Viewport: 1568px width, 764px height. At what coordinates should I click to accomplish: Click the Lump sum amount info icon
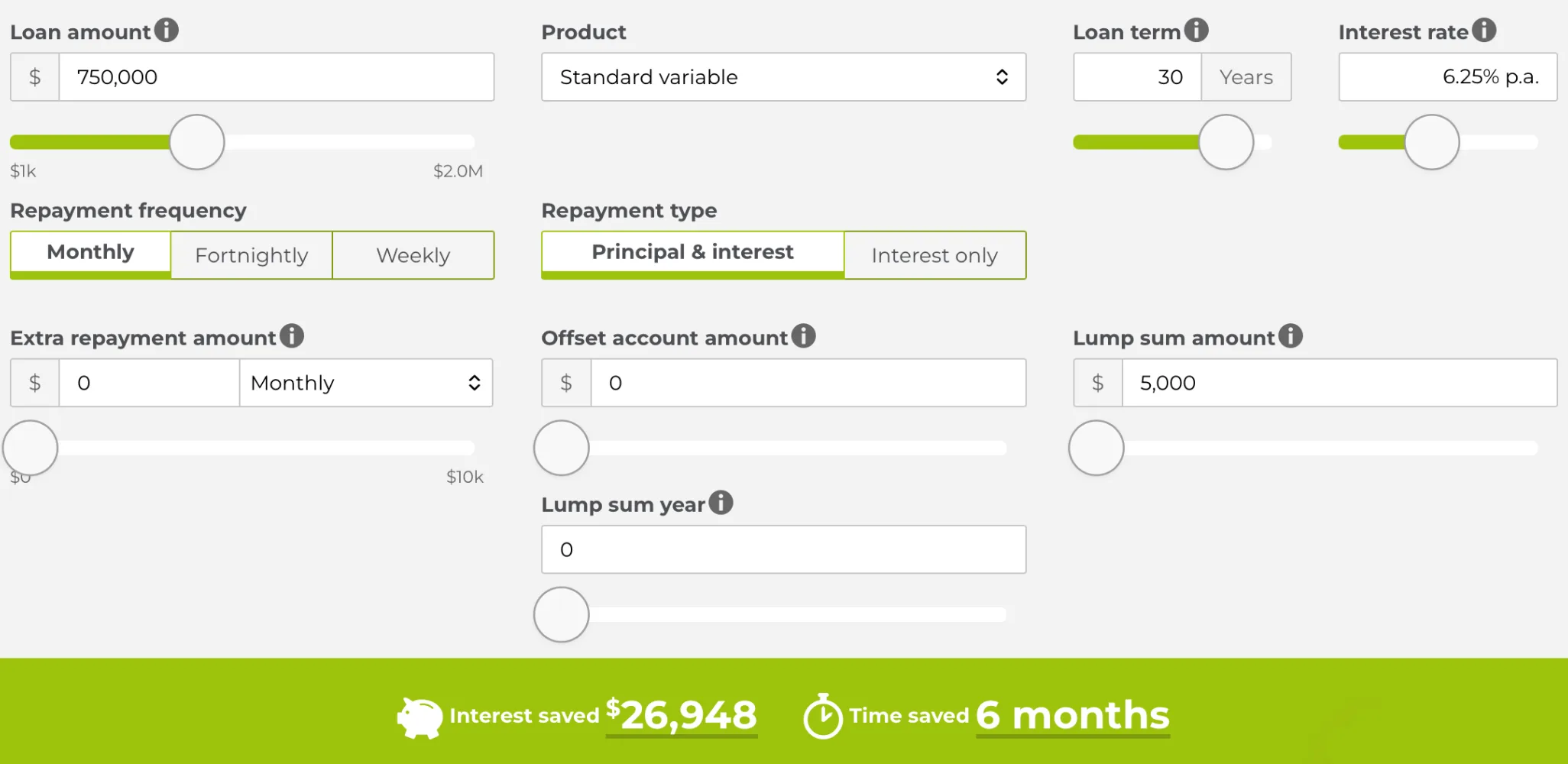(1291, 336)
